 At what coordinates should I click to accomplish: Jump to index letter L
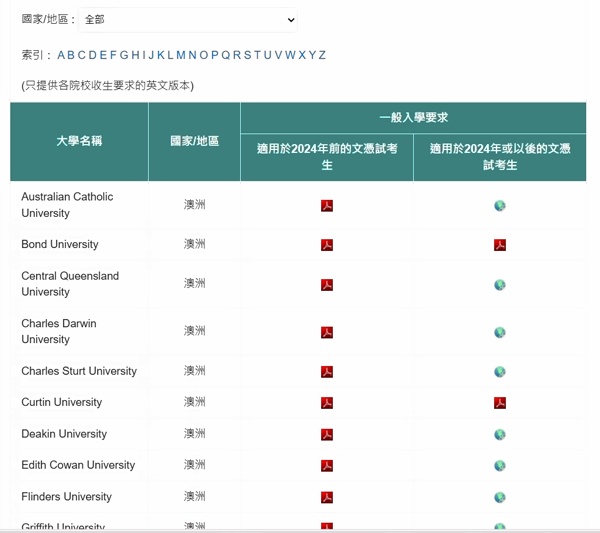(x=170, y=55)
